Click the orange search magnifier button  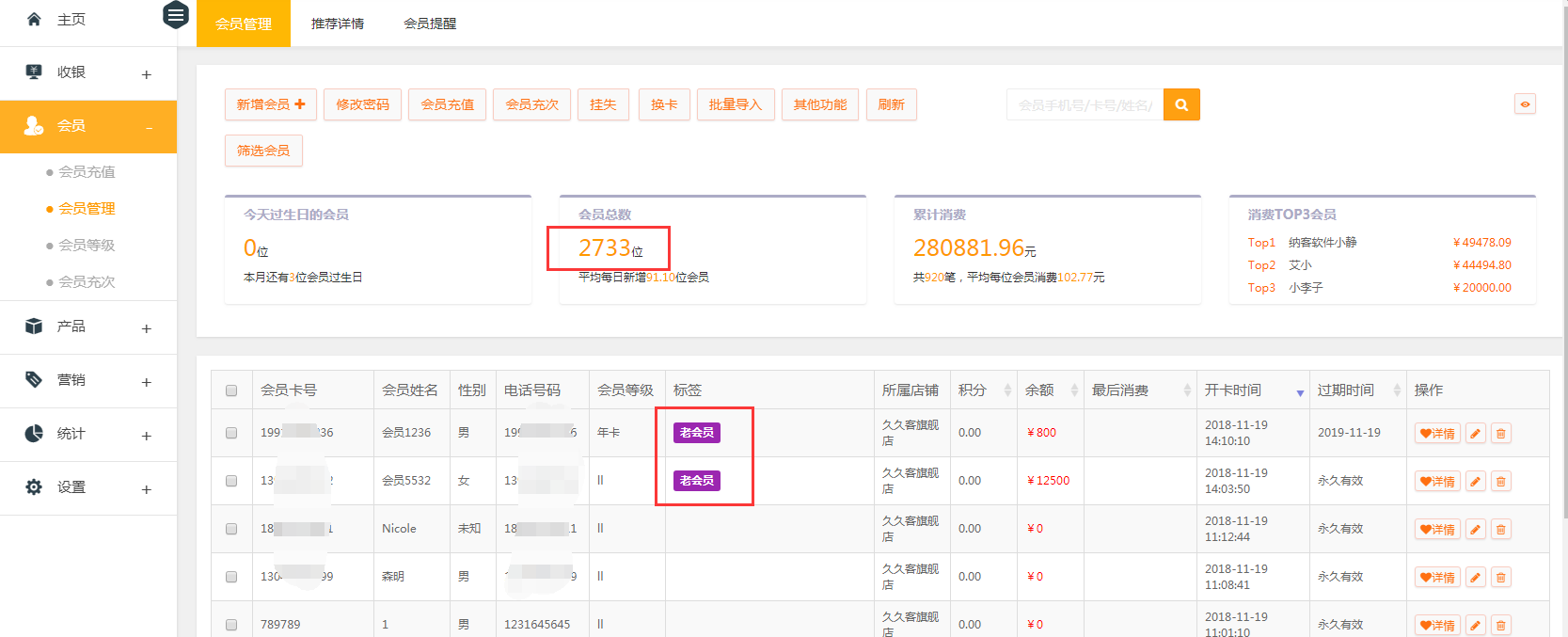(x=1181, y=105)
